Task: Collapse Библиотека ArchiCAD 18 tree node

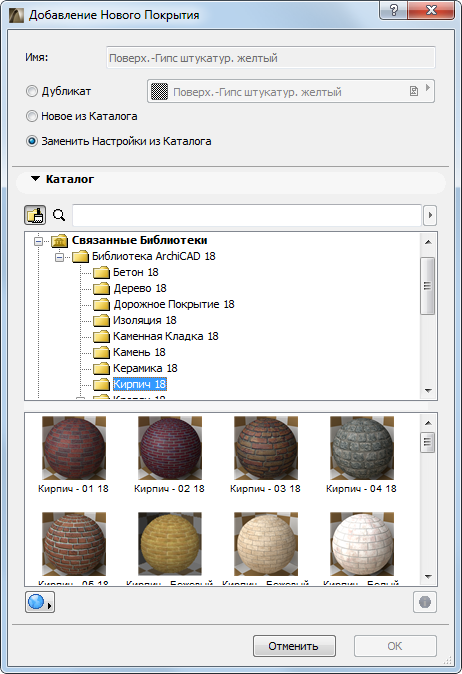Action: (x=59, y=257)
